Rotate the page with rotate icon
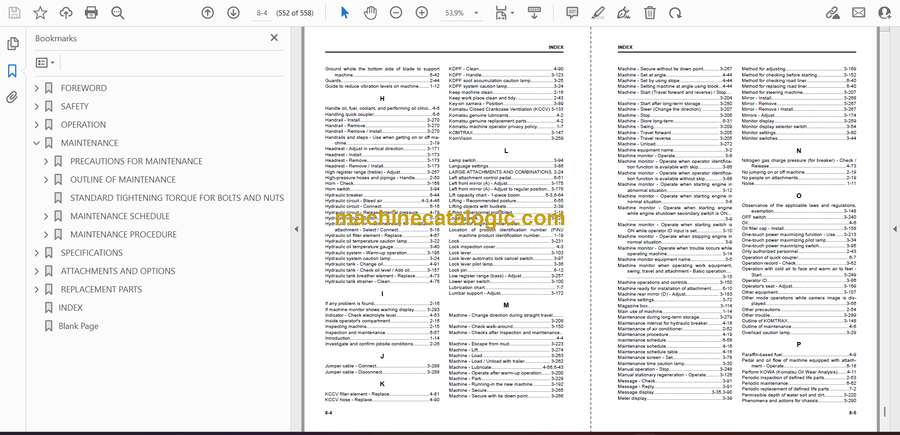900x435 pixels. pyautogui.click(x=676, y=13)
